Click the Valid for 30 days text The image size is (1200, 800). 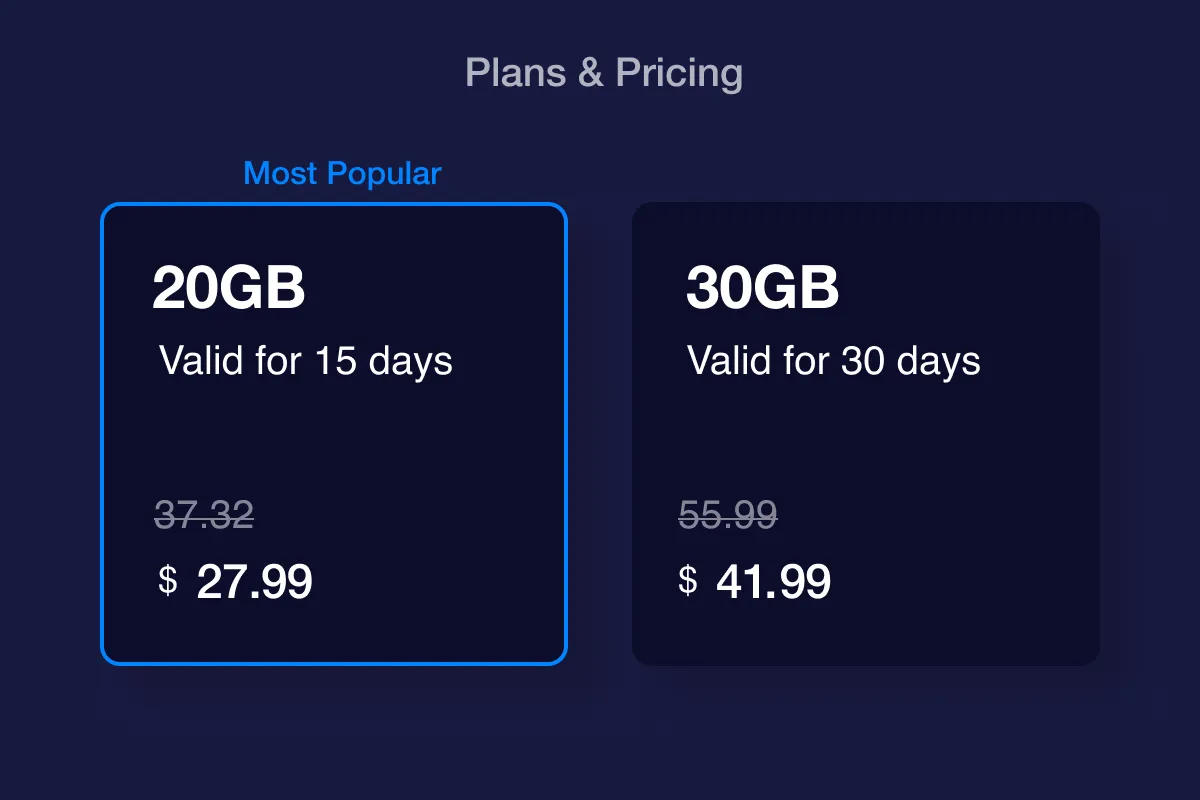pyautogui.click(x=834, y=361)
